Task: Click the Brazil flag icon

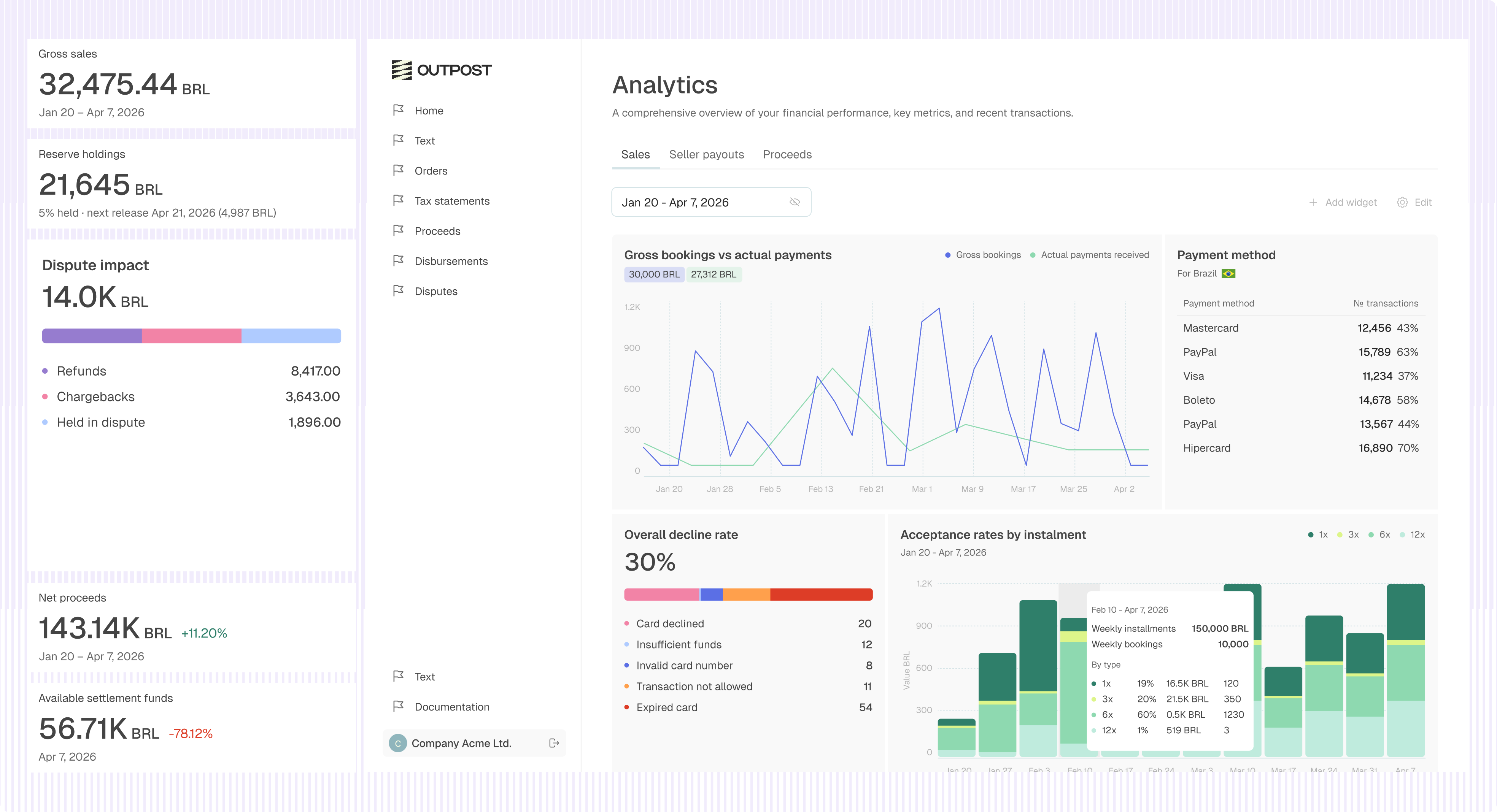Action: coord(1228,274)
